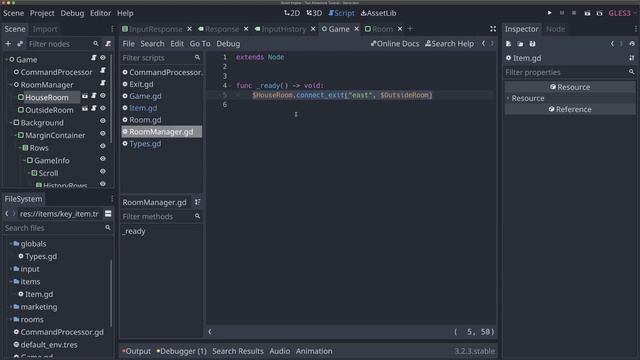Attach script icon beside node filter

pos(108,44)
